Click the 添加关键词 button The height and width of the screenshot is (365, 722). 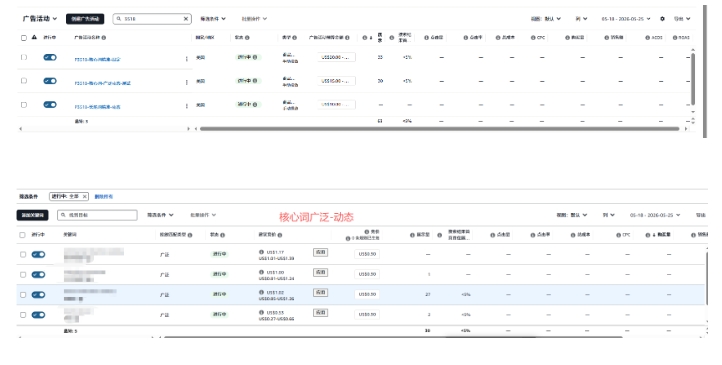[33, 215]
